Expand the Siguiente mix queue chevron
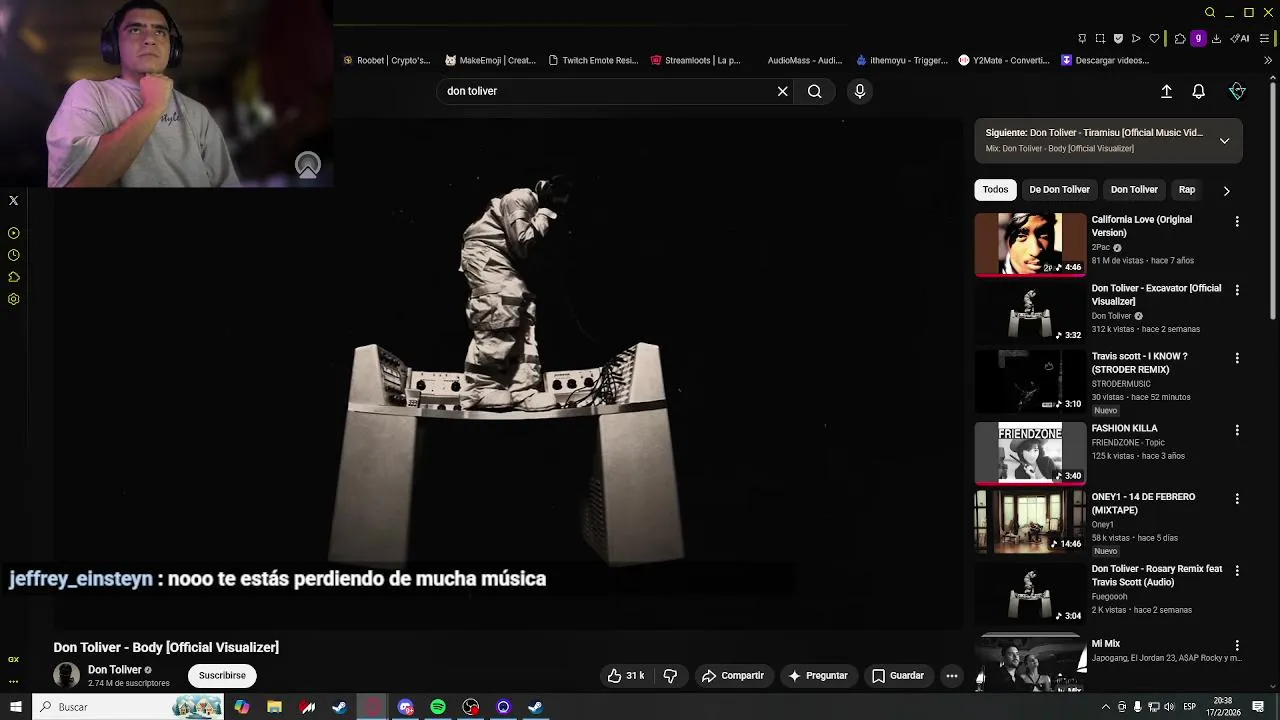 [x=1224, y=141]
